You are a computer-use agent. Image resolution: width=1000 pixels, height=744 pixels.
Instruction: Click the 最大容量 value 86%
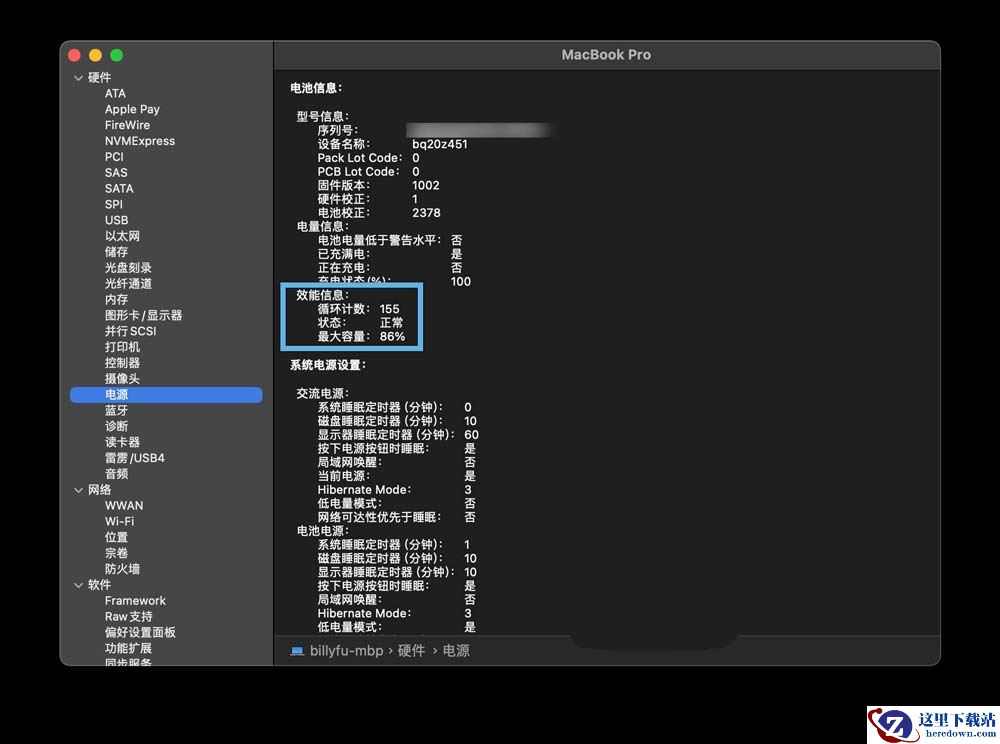pos(392,337)
